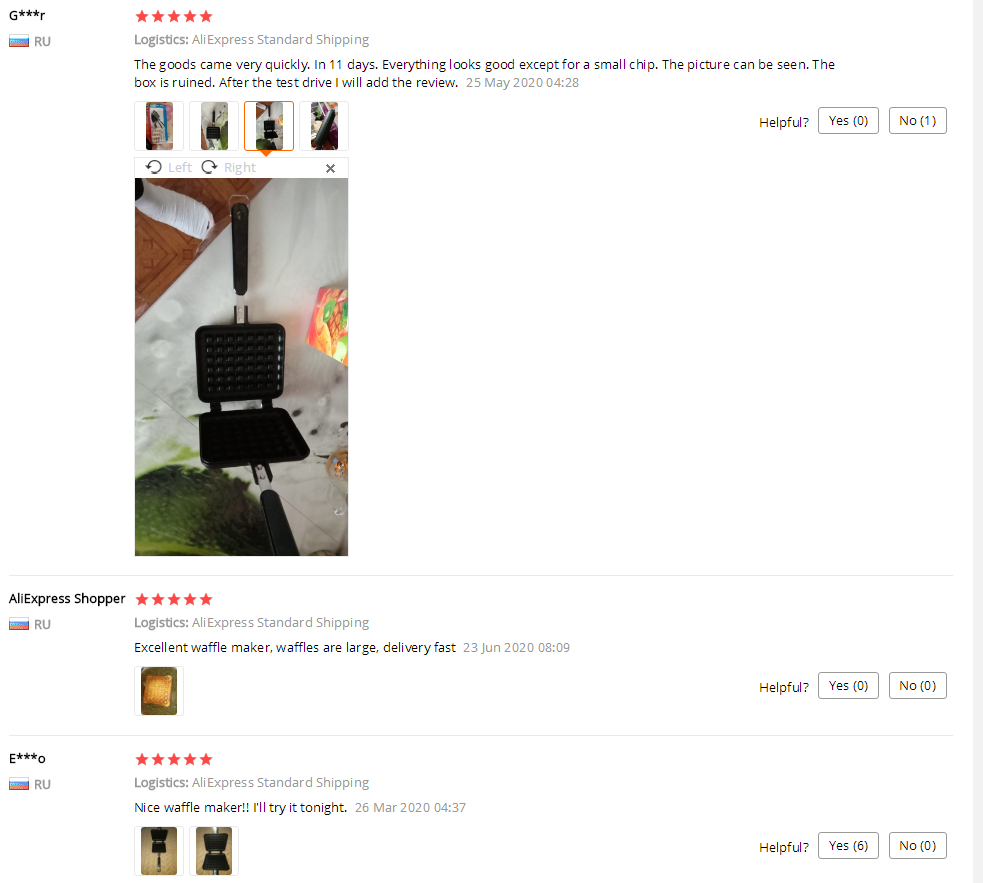The image size is (983, 883).
Task: Open first thumbnail in G***r's review
Action: pos(159,126)
